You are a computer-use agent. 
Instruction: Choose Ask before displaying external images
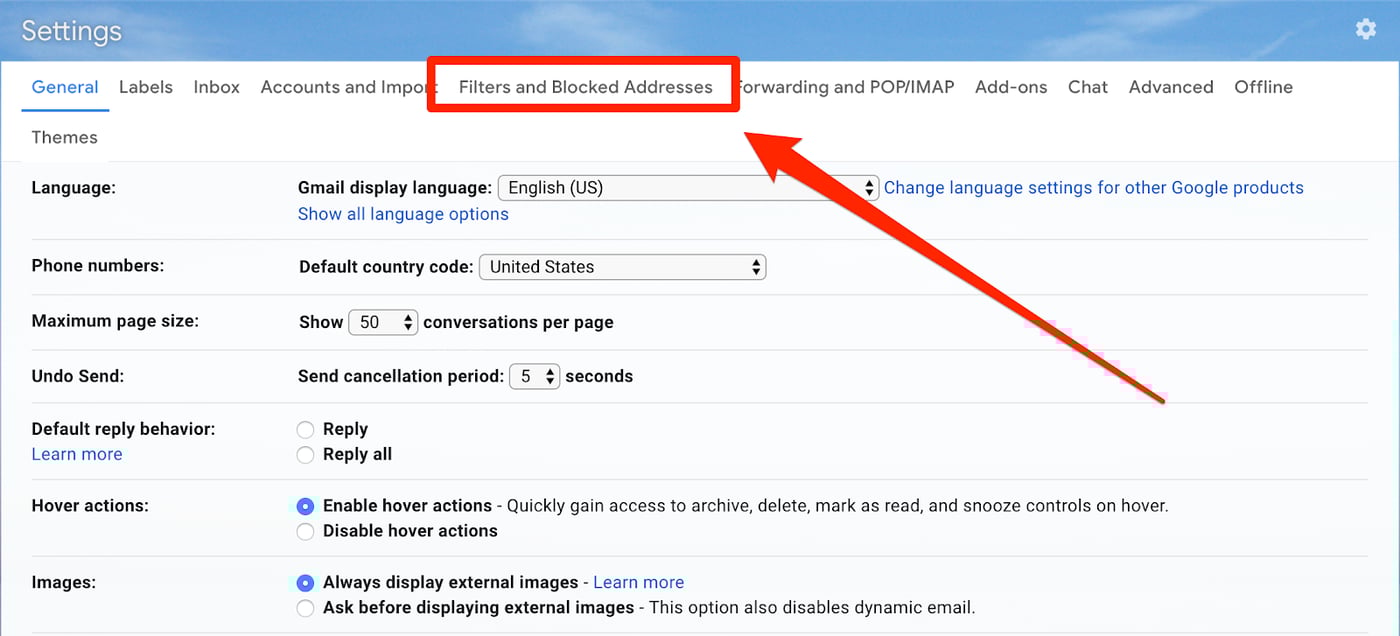(x=305, y=608)
